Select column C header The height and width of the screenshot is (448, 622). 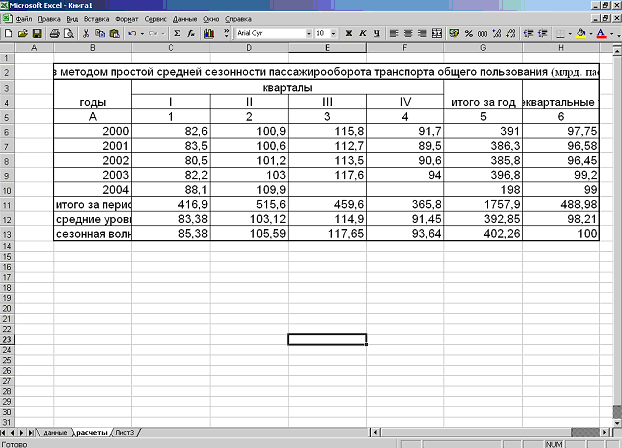tap(170, 47)
